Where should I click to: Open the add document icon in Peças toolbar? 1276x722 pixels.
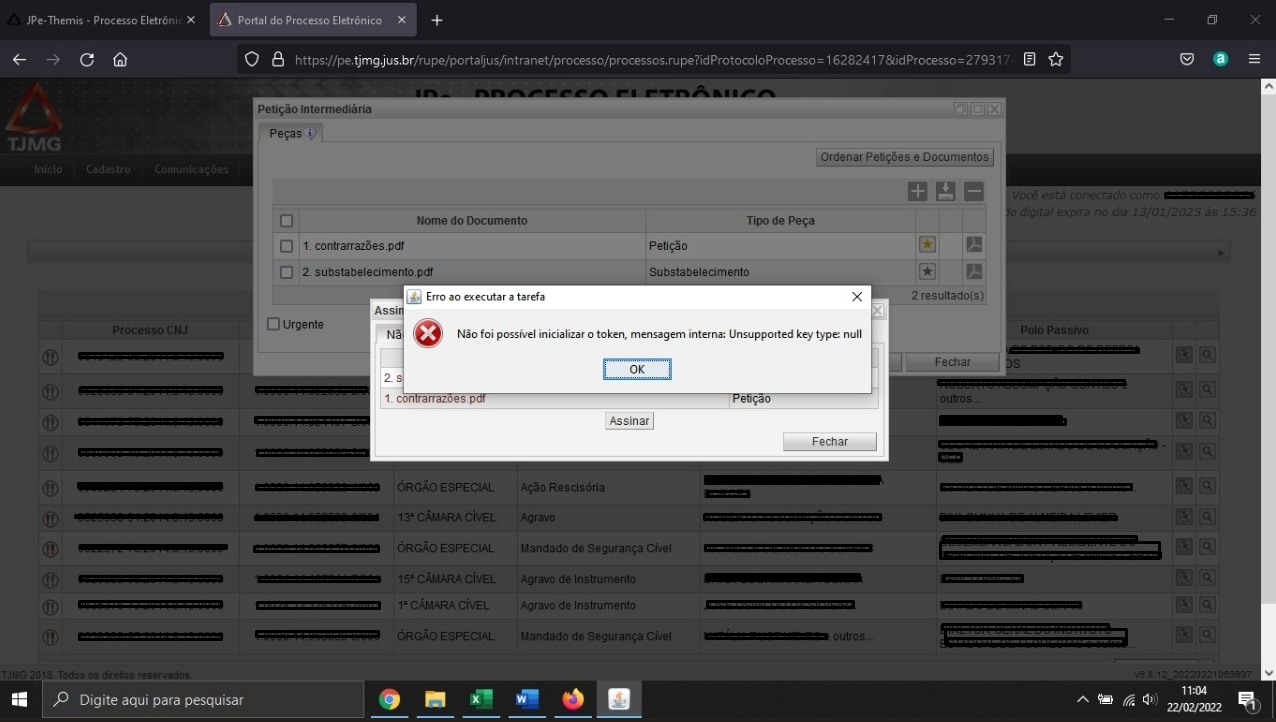(917, 190)
